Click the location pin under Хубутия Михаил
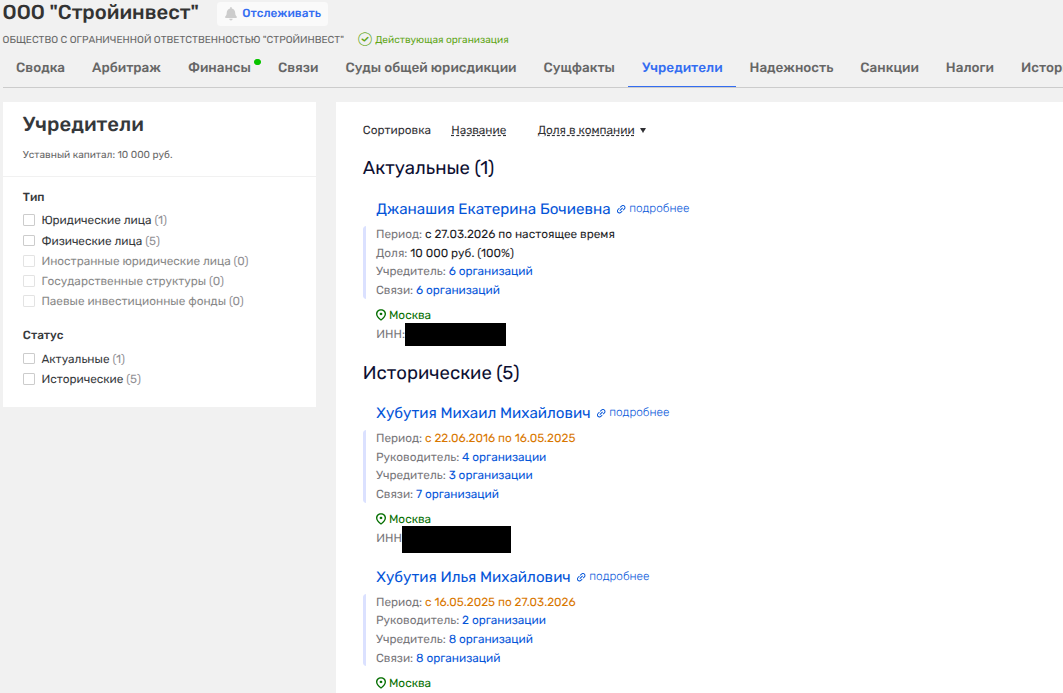 [381, 519]
